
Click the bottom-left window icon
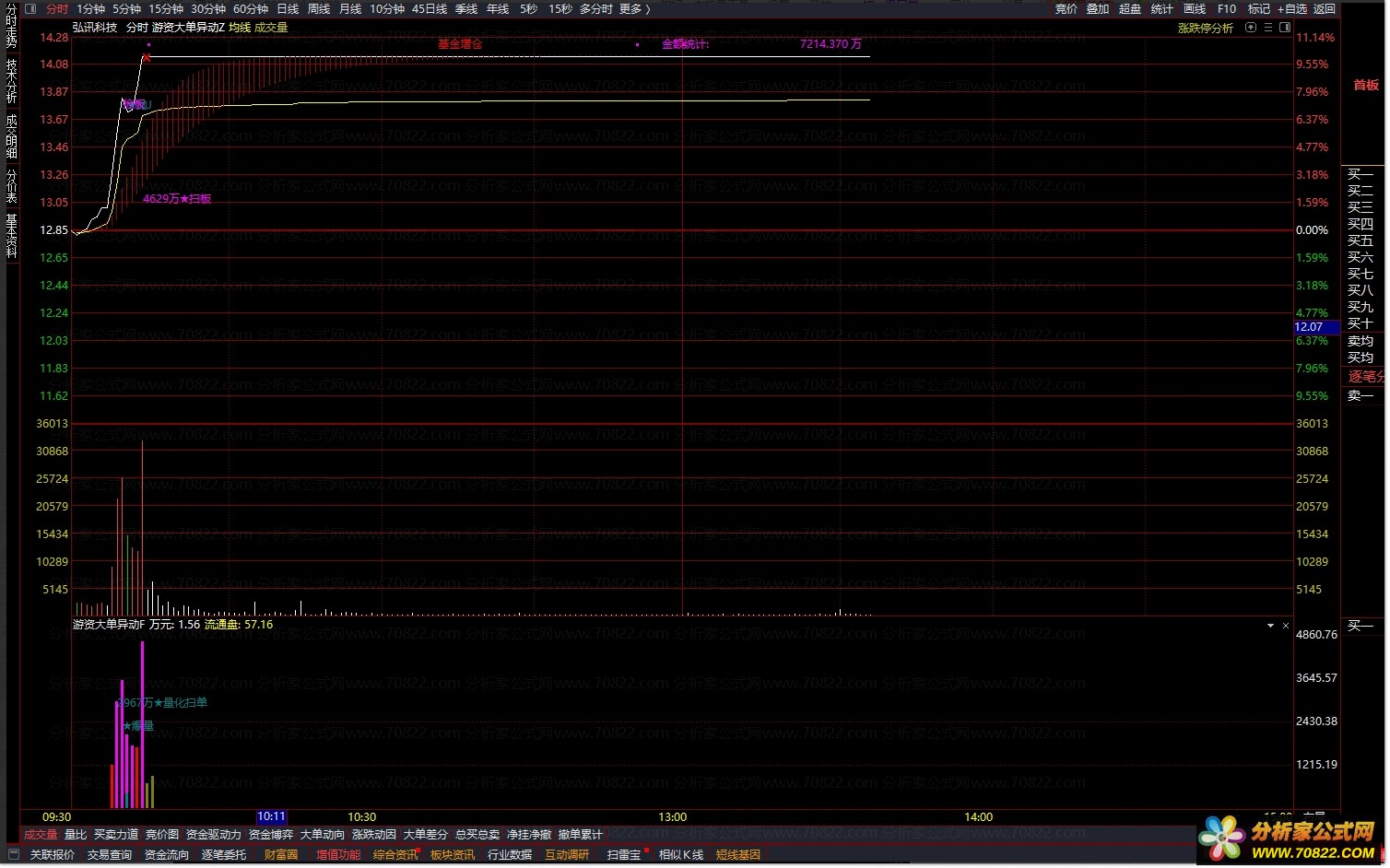13,854
